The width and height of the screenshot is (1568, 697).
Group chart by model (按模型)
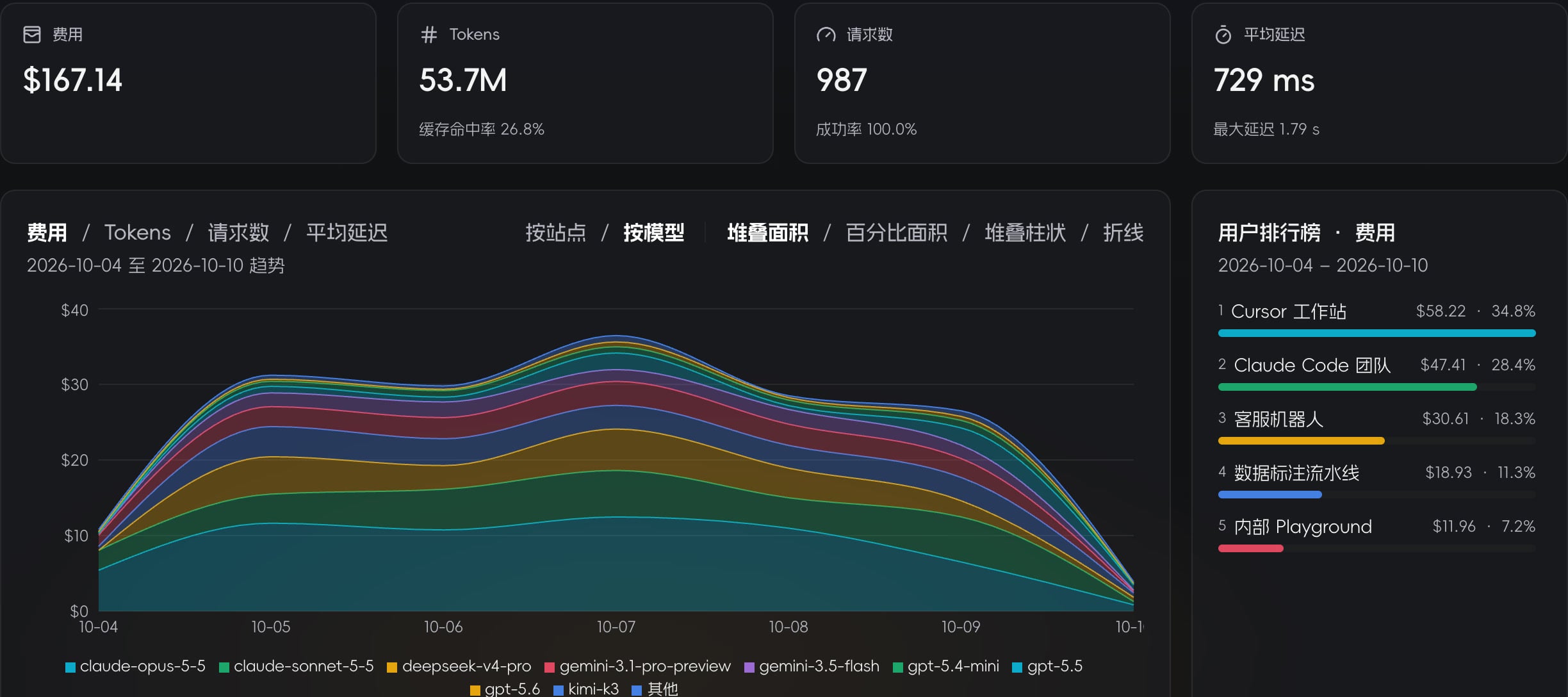click(653, 233)
